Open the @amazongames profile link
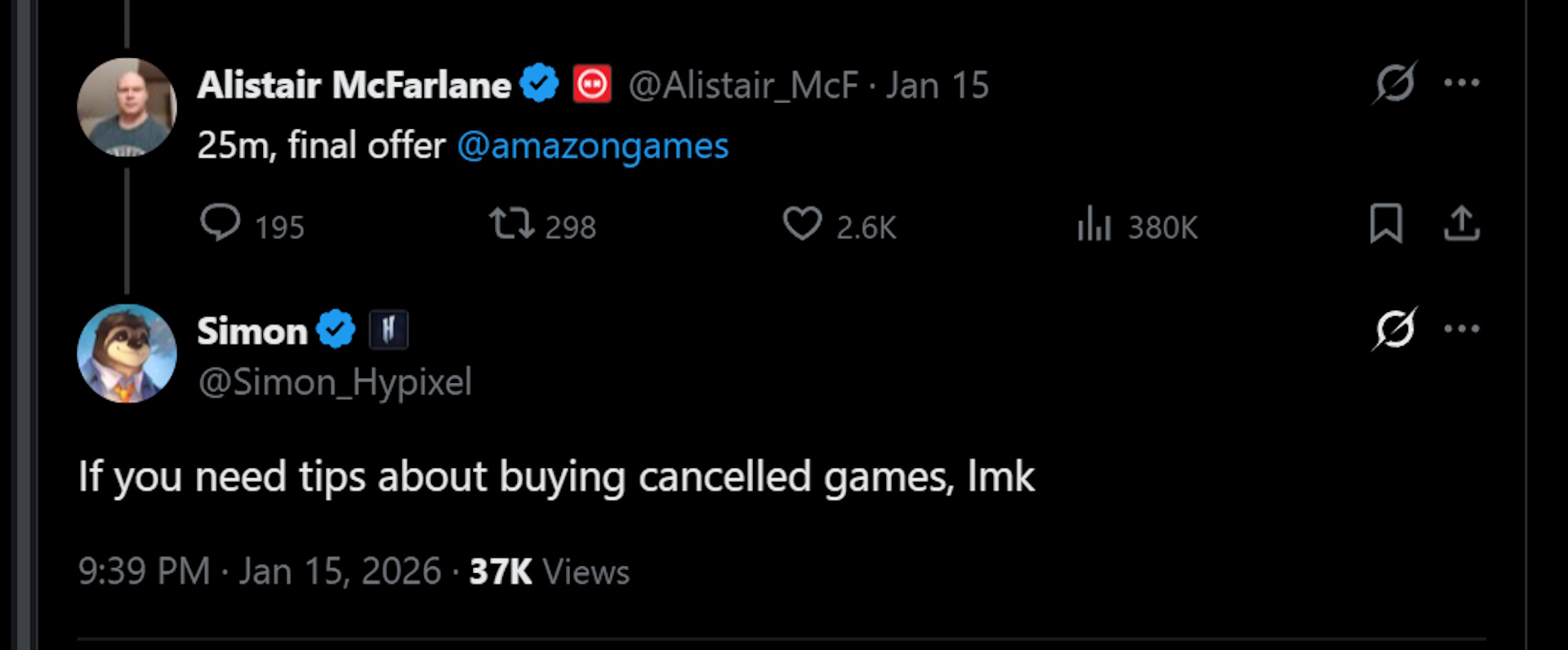Screen dimensions: 1568x650 pos(594,146)
